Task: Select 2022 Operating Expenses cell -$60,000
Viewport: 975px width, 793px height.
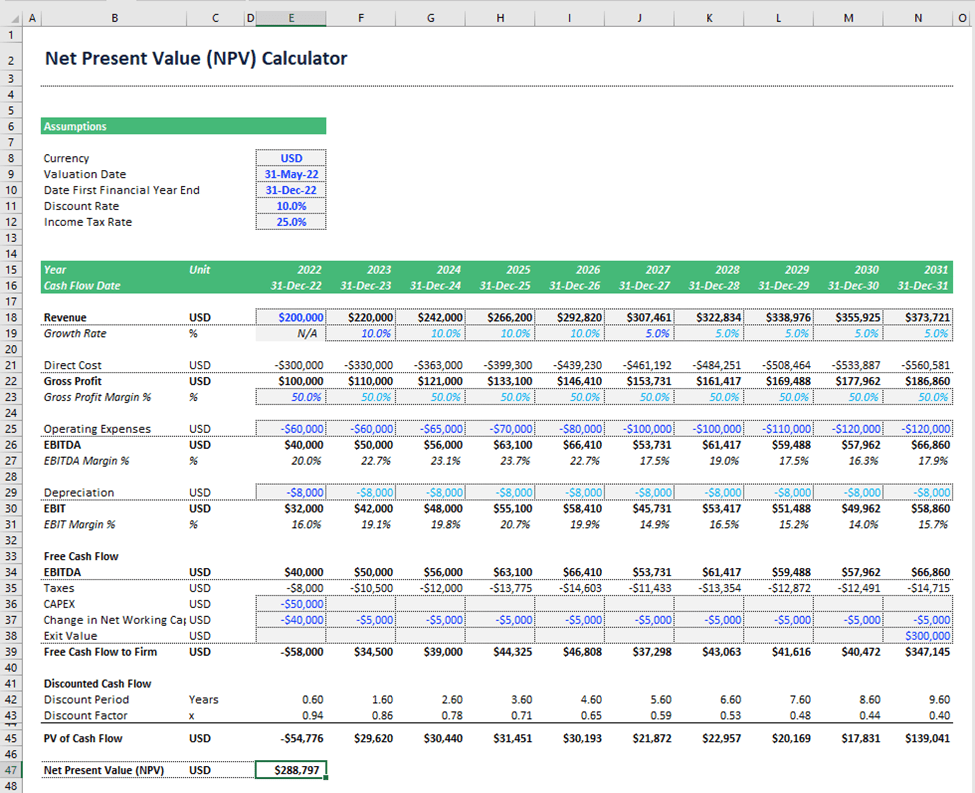Action: pos(290,429)
